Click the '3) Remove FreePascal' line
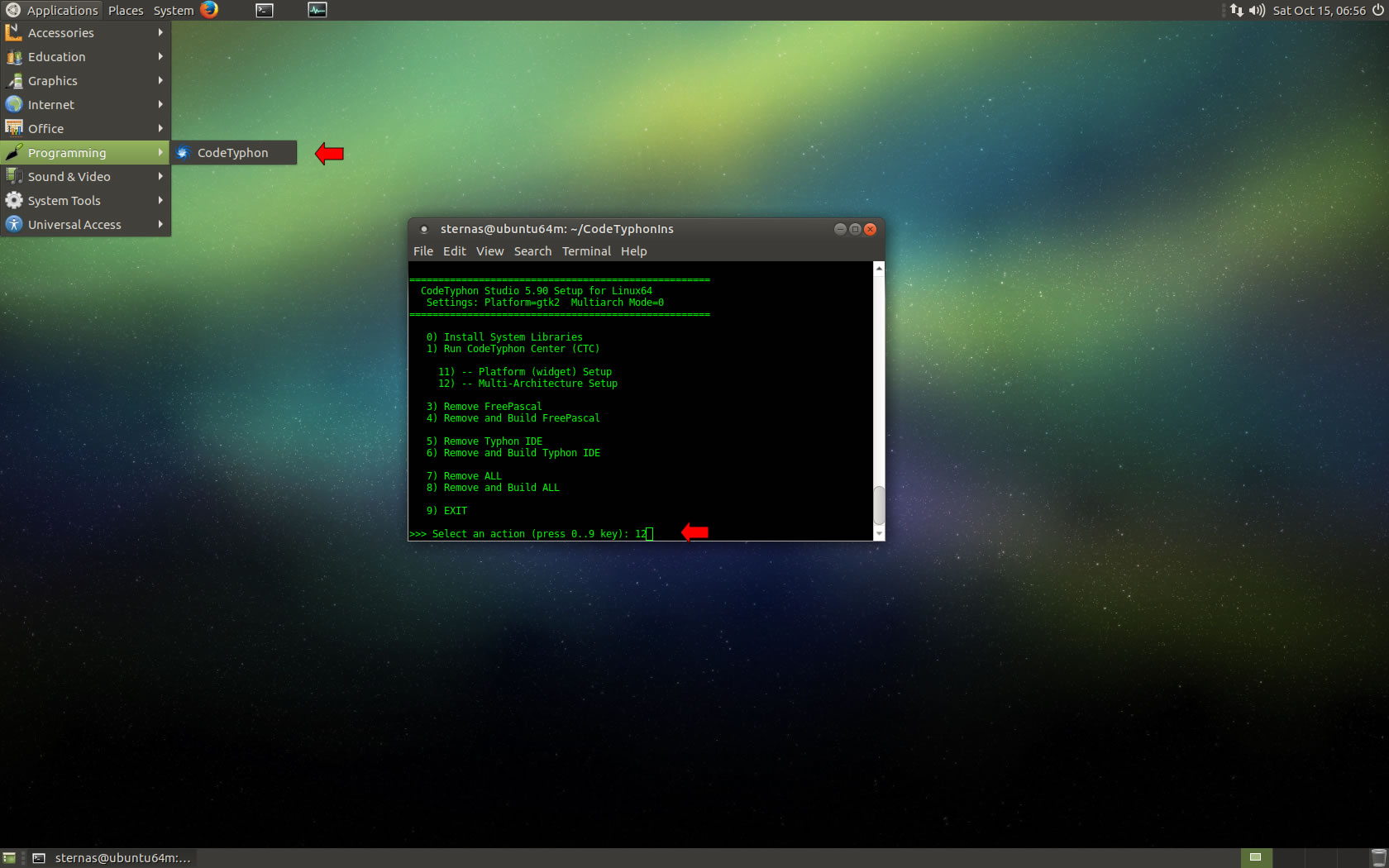1389x868 pixels. (484, 407)
